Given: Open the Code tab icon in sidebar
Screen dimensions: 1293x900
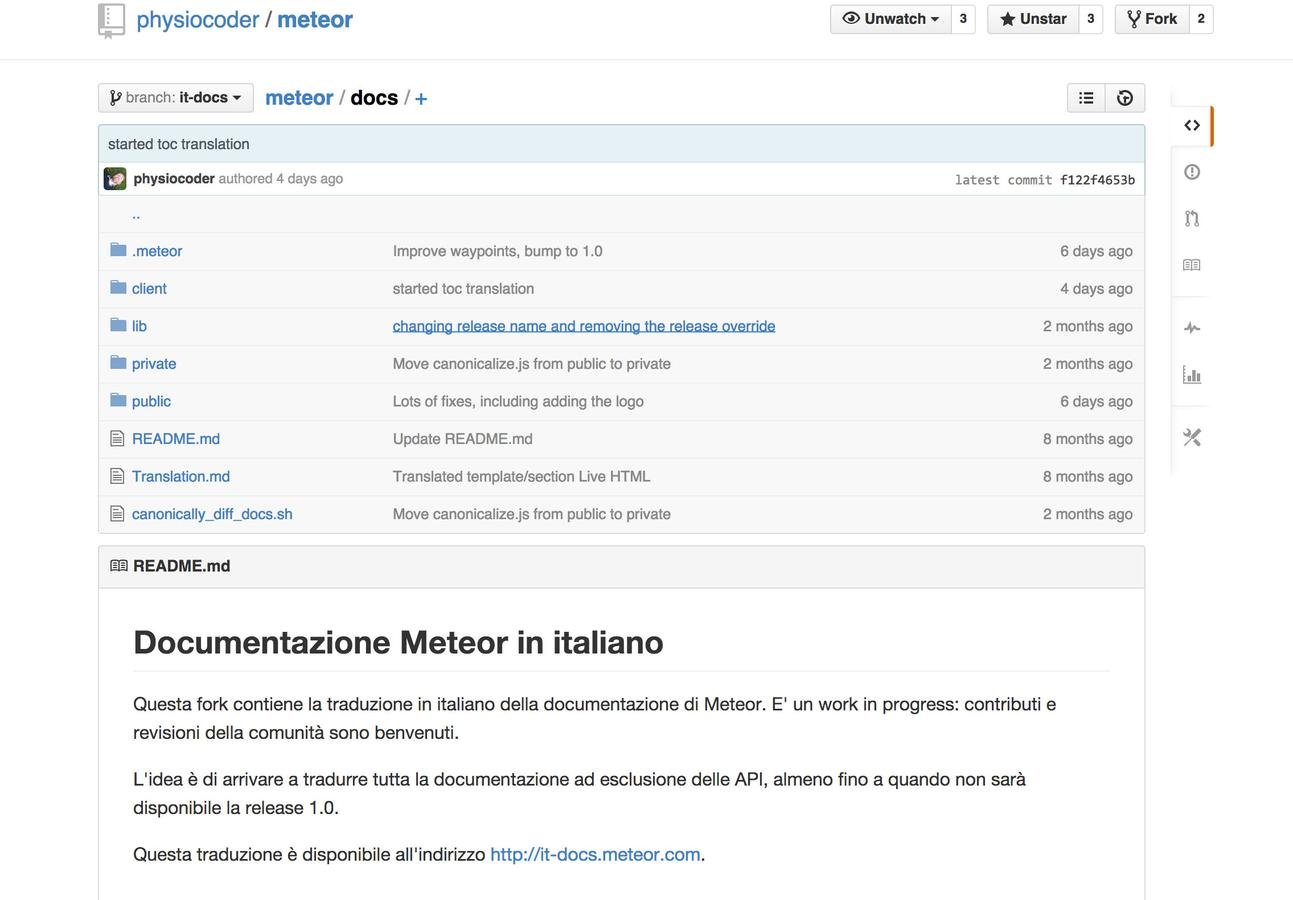Looking at the screenshot, I should click(x=1192, y=125).
